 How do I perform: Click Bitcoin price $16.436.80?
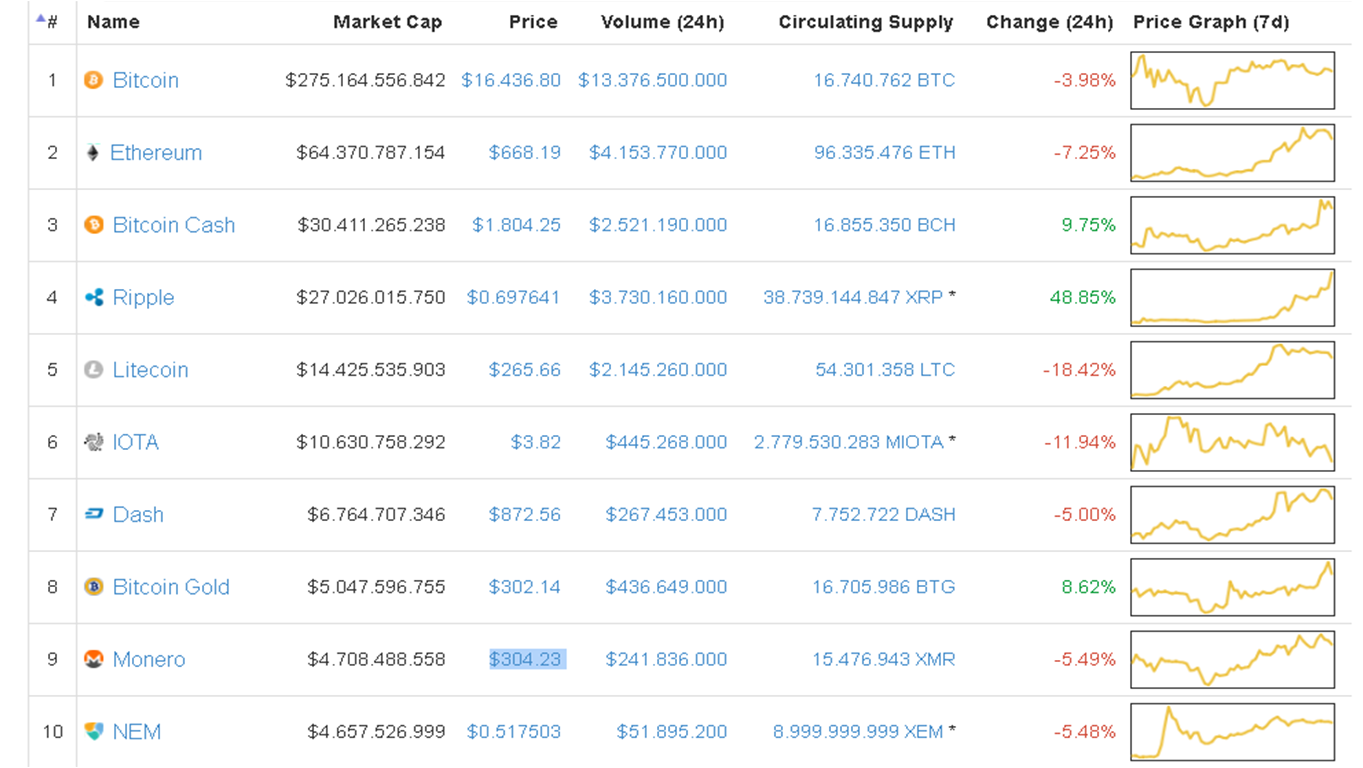[x=511, y=80]
